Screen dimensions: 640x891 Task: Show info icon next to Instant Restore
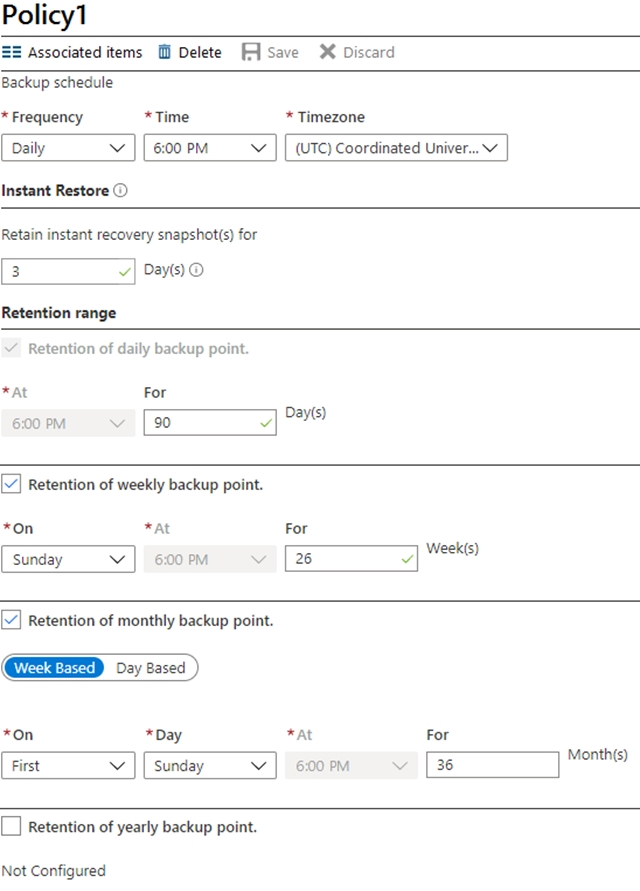120,190
